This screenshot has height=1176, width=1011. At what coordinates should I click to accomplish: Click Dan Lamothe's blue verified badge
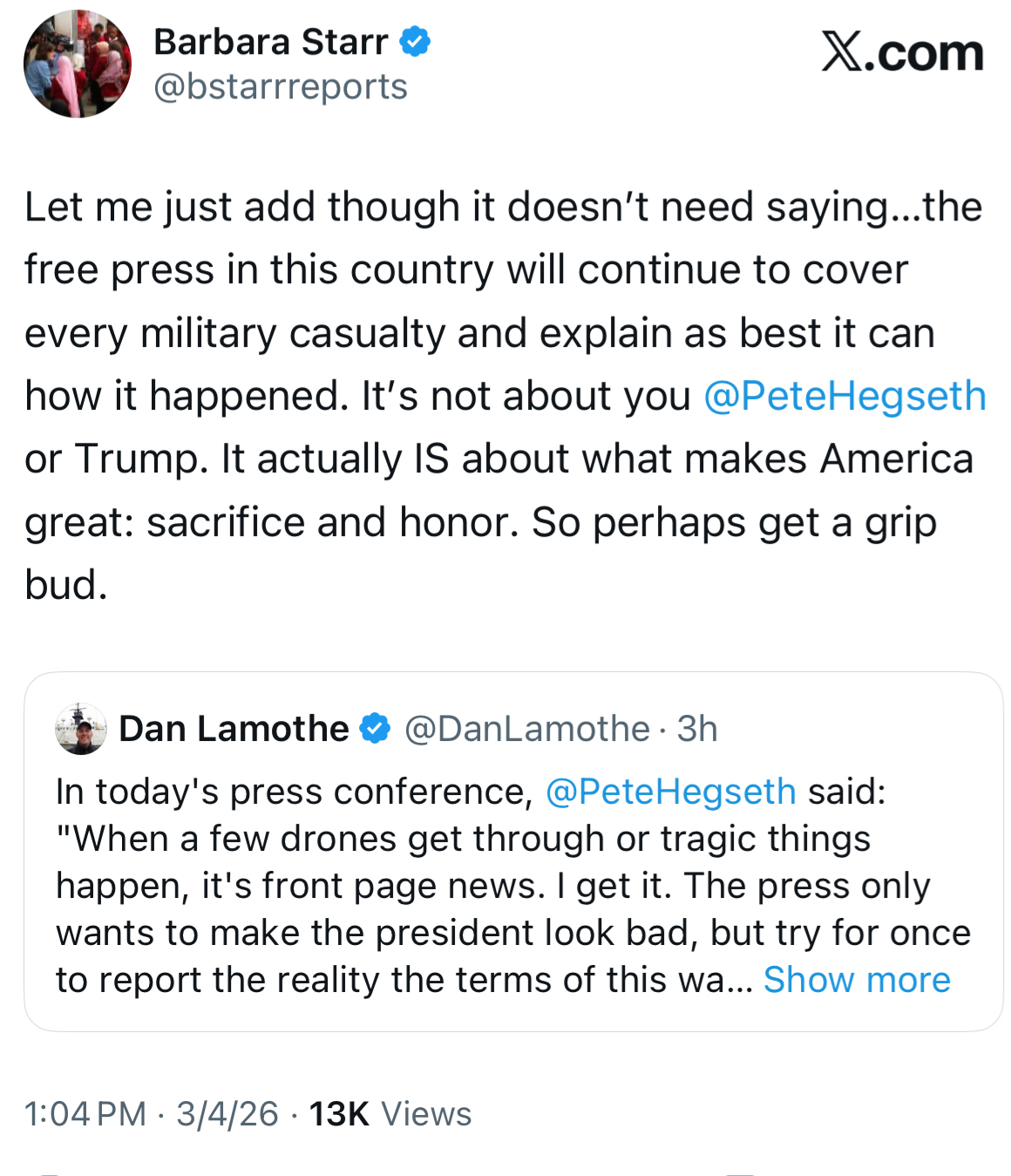coord(375,729)
